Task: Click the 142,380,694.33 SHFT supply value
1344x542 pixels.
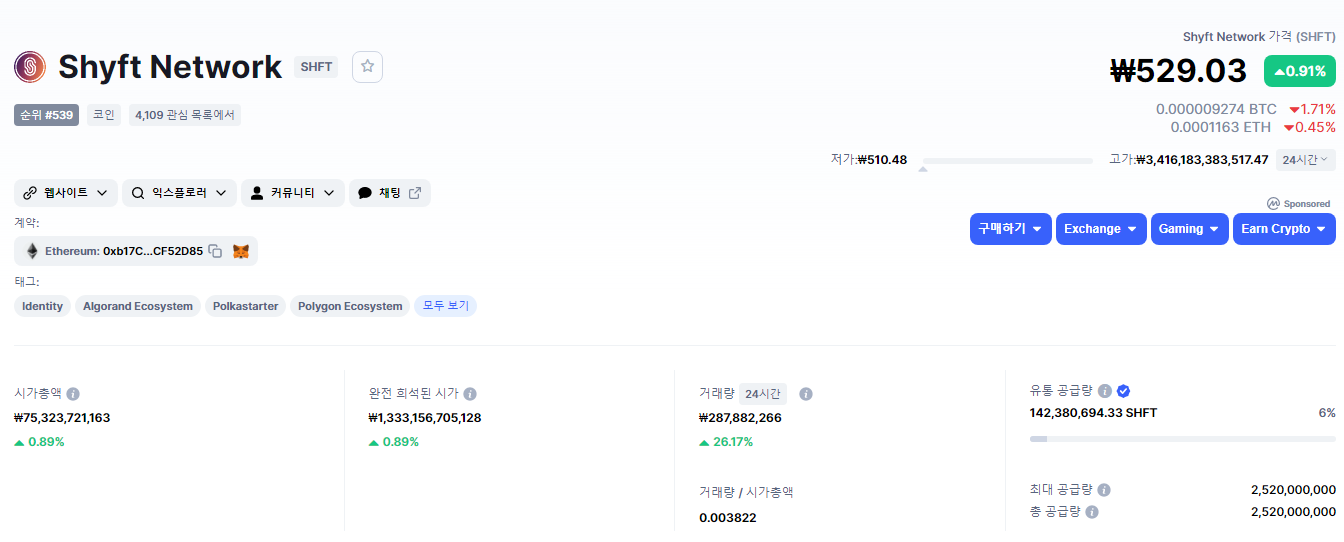Action: (x=1093, y=413)
